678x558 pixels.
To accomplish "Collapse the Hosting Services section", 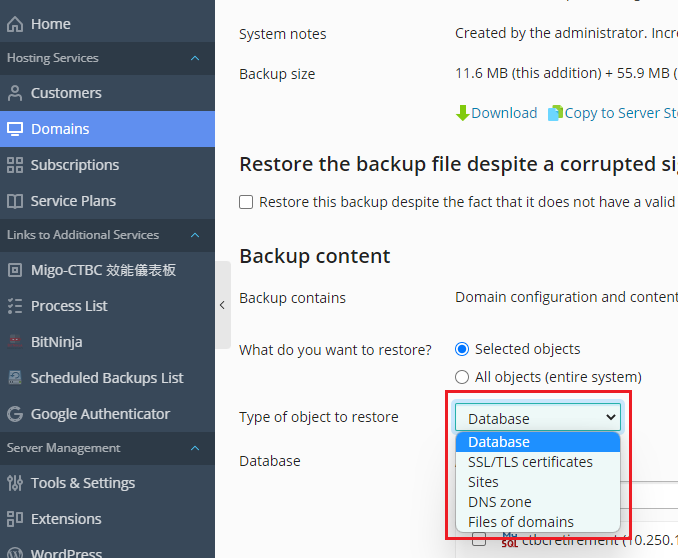I will (195, 58).
